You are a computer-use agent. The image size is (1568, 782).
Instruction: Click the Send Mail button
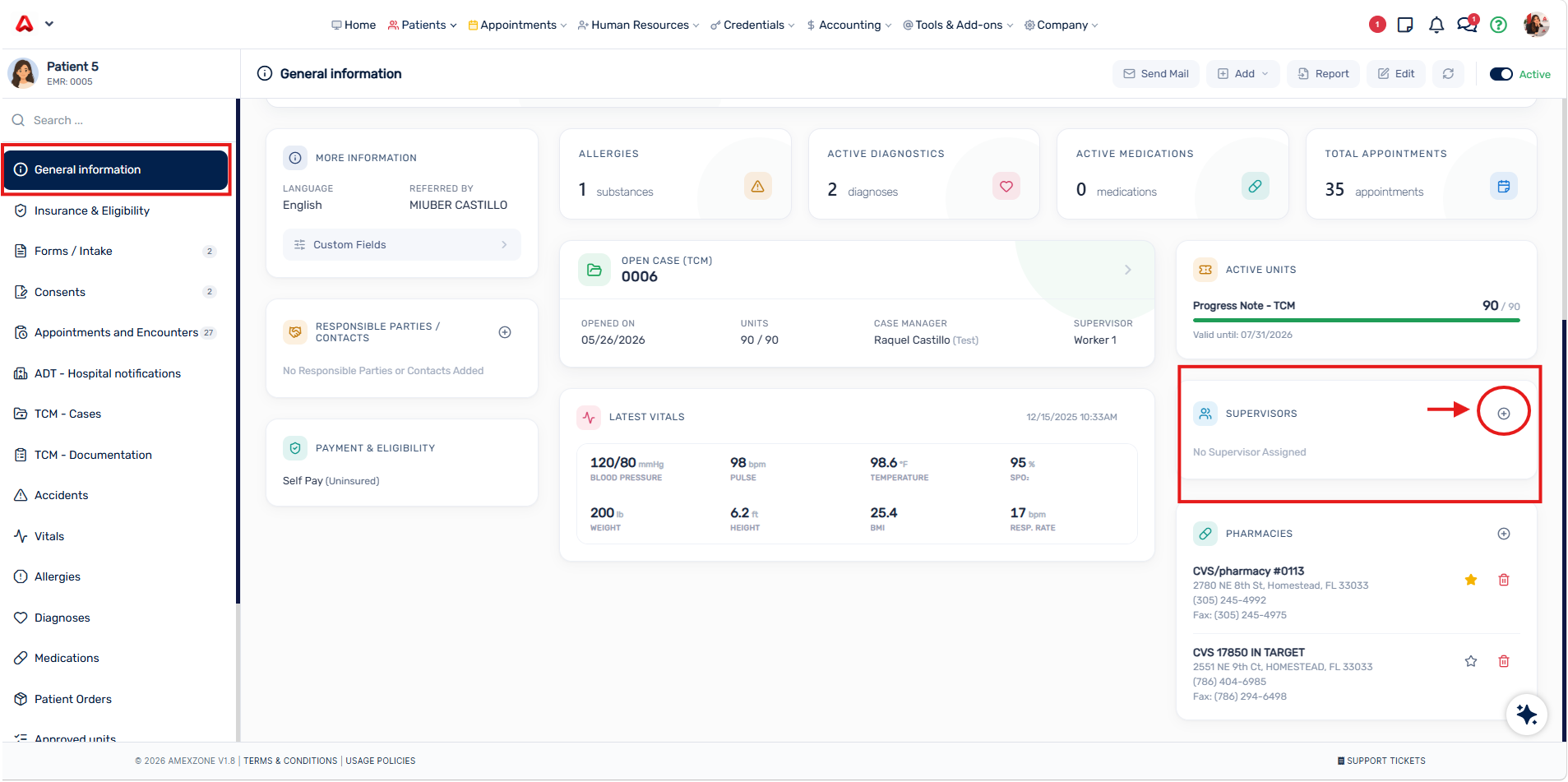[1156, 74]
